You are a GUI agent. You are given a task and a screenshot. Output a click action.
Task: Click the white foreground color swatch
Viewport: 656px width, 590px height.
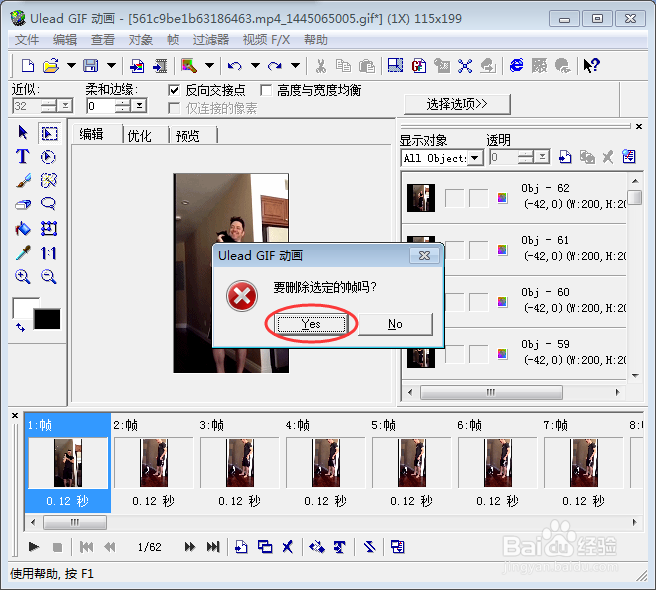tap(24, 307)
